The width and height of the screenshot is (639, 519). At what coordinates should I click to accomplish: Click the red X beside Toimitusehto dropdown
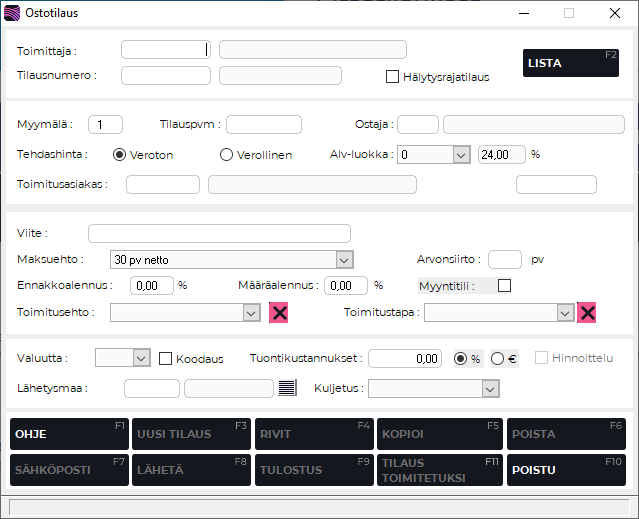[x=280, y=313]
